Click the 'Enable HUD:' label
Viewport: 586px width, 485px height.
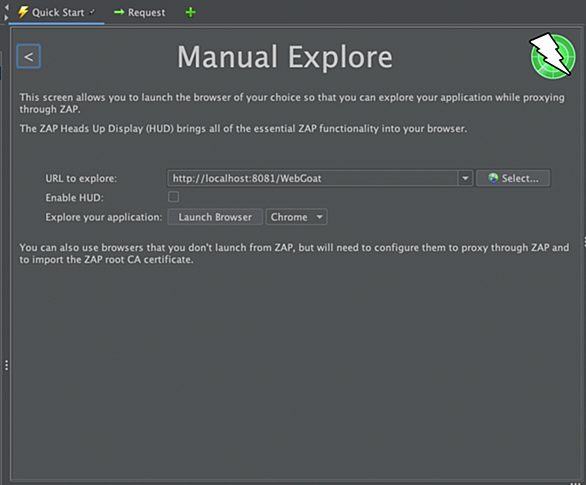[x=74, y=198]
